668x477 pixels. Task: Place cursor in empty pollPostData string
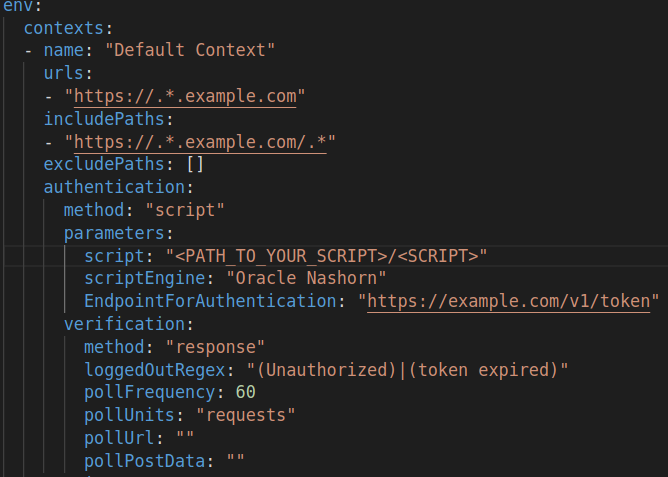235,461
